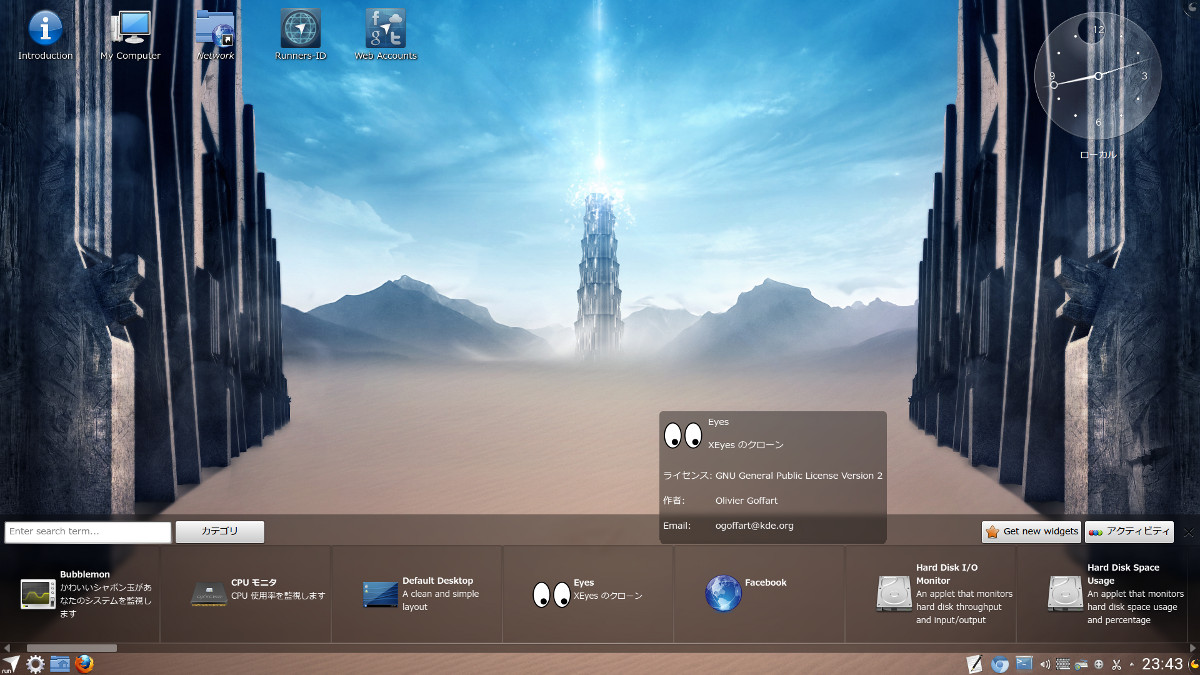Click the Eyes icon in tooltip popup
Image resolution: width=1200 pixels, height=675 pixels.
pos(683,435)
